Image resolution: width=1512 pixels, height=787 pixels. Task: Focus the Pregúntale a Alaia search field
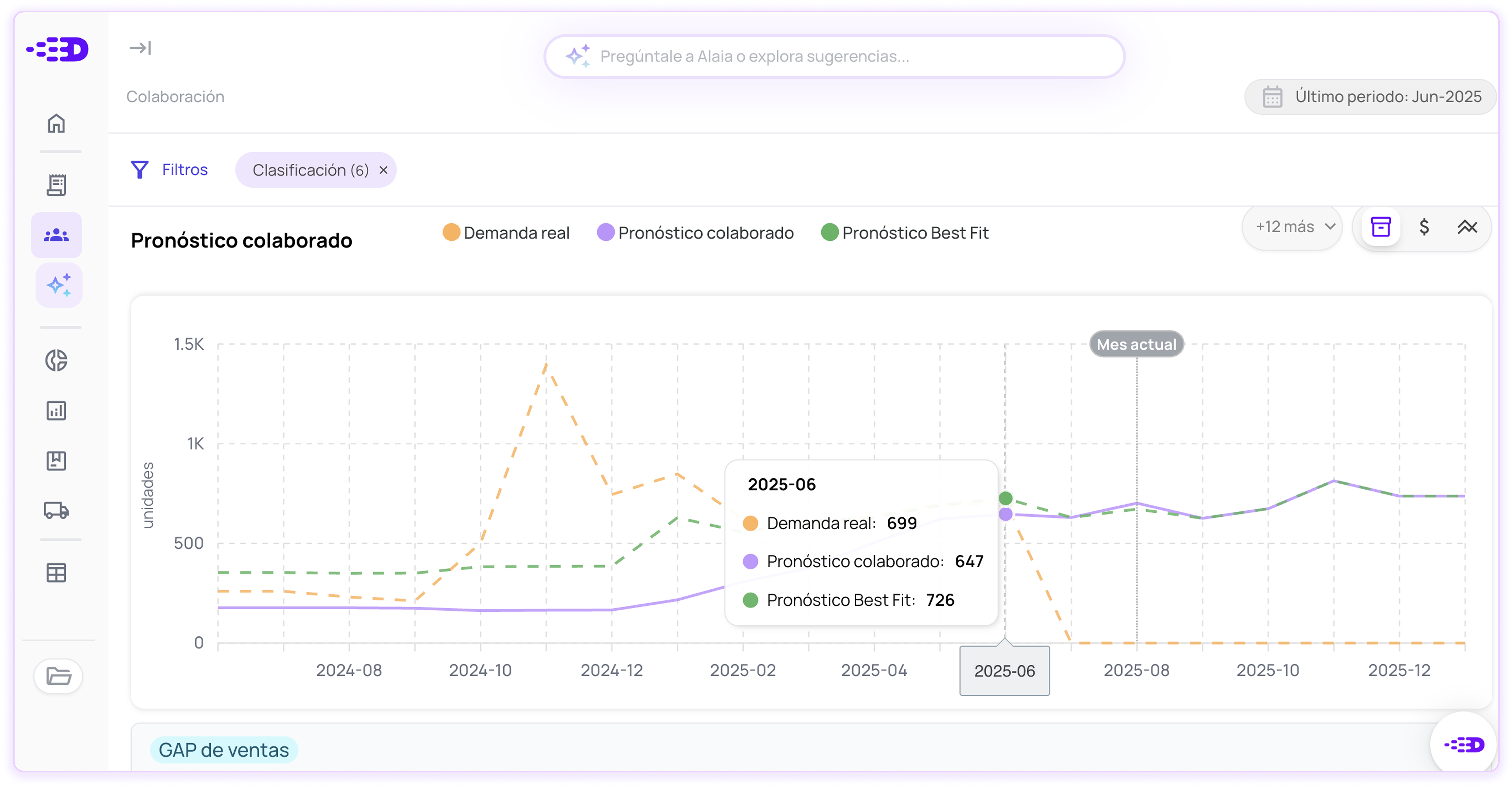(x=834, y=56)
